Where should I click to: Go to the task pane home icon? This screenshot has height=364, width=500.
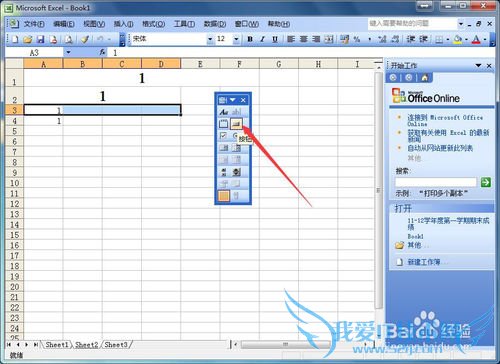424,78
